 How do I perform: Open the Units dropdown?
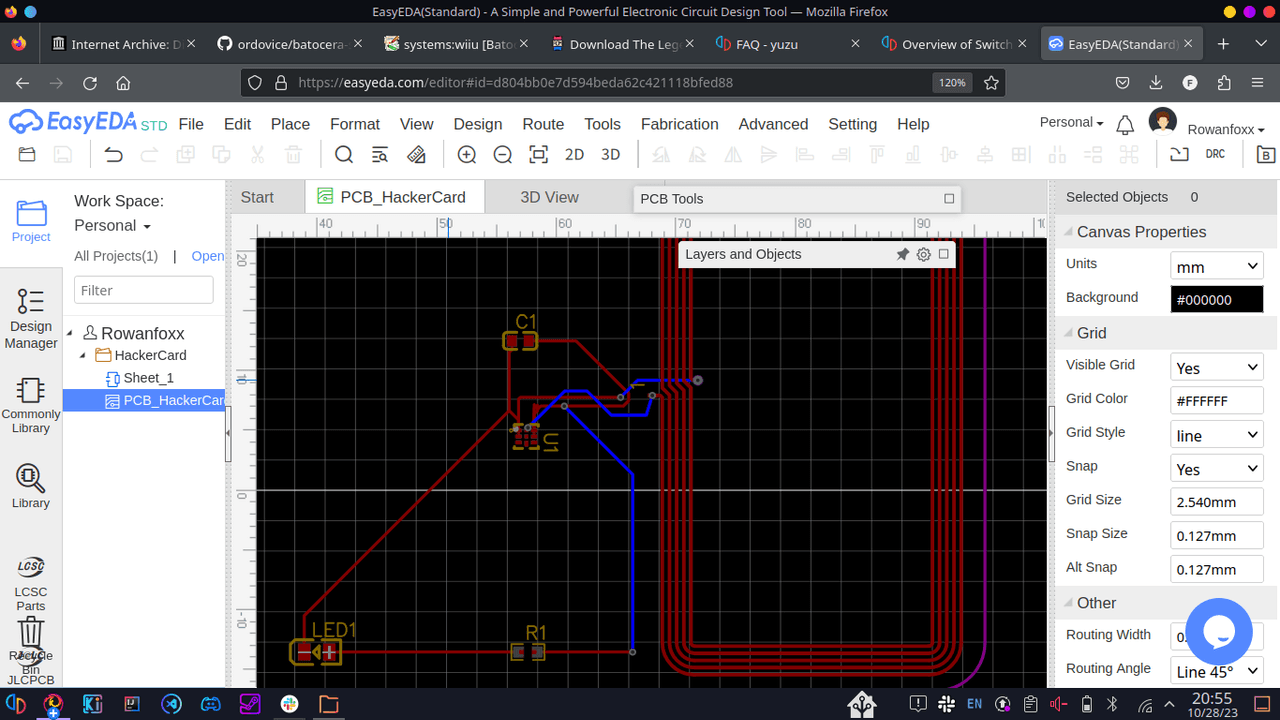coord(1216,266)
